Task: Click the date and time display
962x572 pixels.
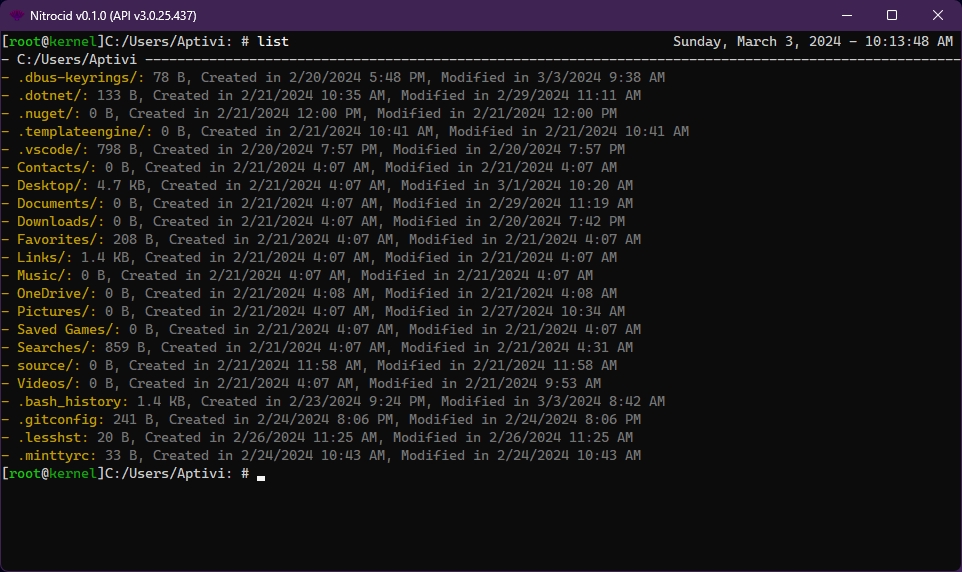Action: coord(812,42)
